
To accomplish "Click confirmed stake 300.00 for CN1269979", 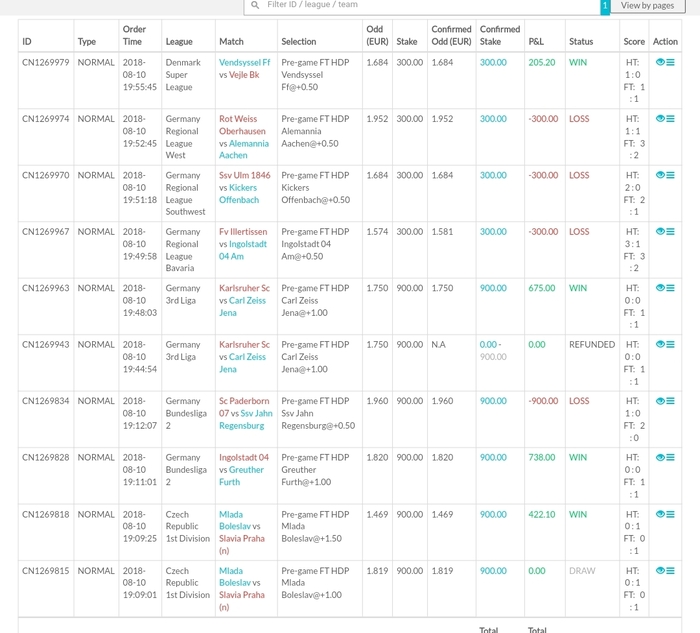I will 493,62.
